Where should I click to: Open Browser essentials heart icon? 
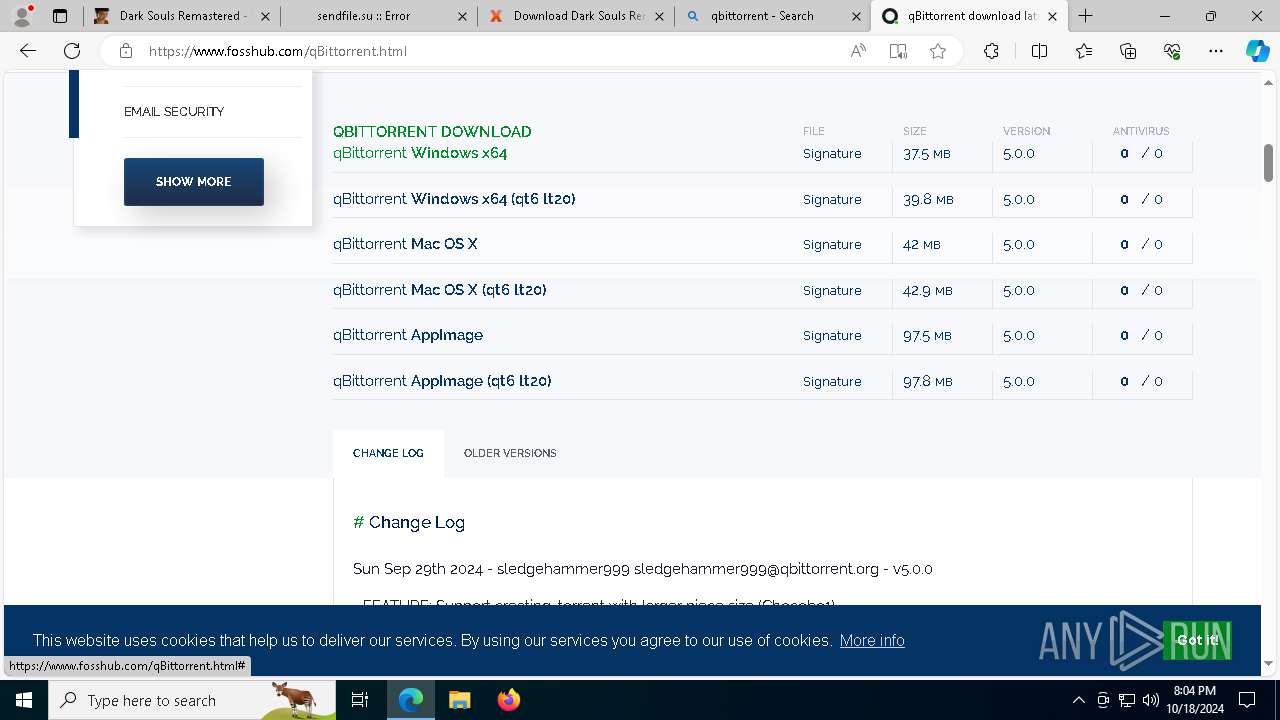point(1172,51)
